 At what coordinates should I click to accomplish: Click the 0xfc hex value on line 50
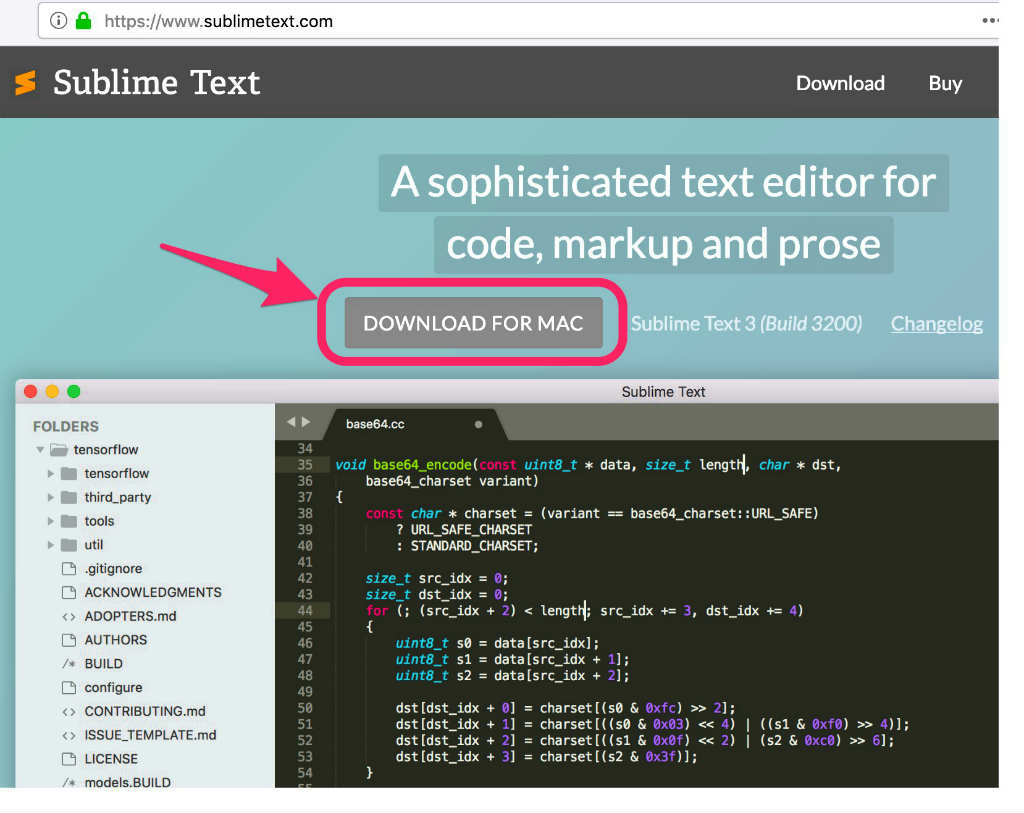tap(660, 709)
